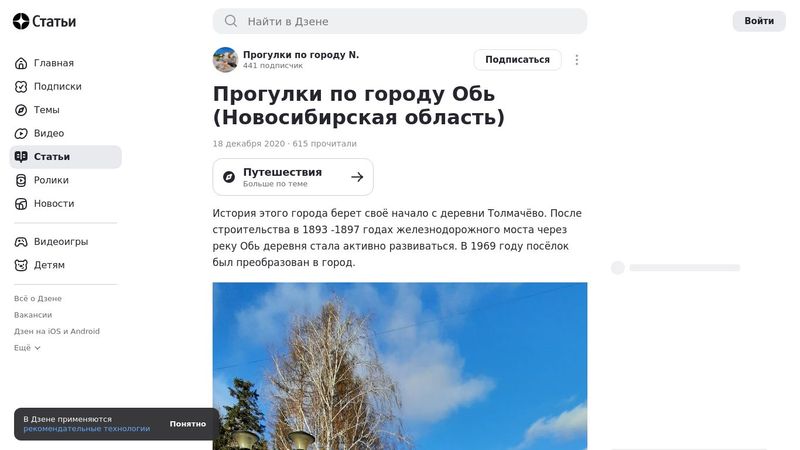The height and width of the screenshot is (450, 800).
Task: Click the Детям bear icon
Action: point(21,265)
